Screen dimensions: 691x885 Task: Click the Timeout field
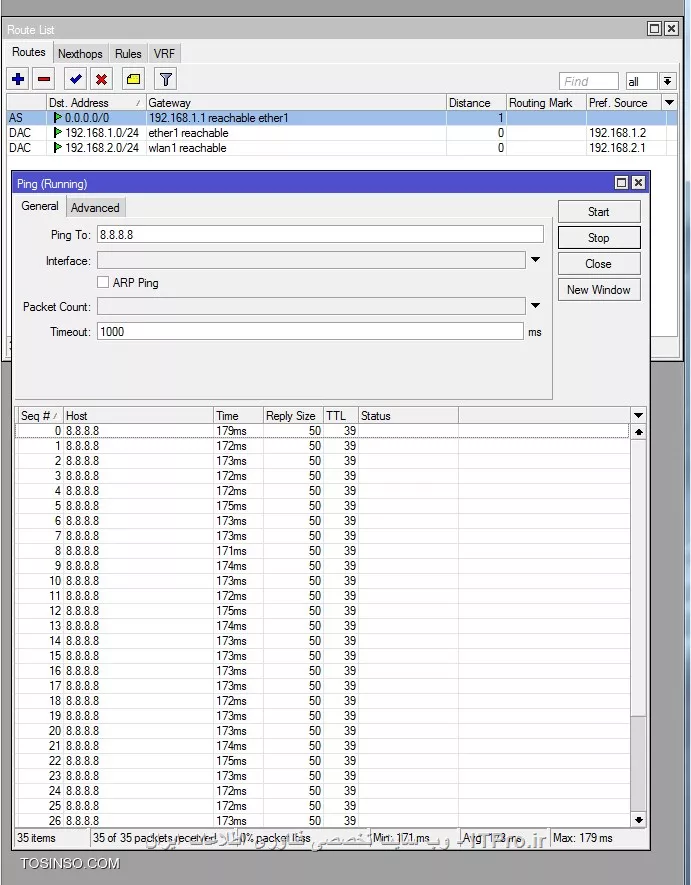(310, 331)
